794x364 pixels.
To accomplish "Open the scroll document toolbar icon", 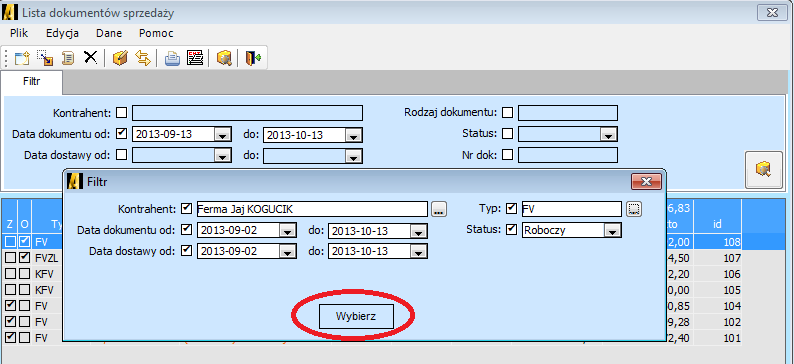I will (x=68, y=58).
